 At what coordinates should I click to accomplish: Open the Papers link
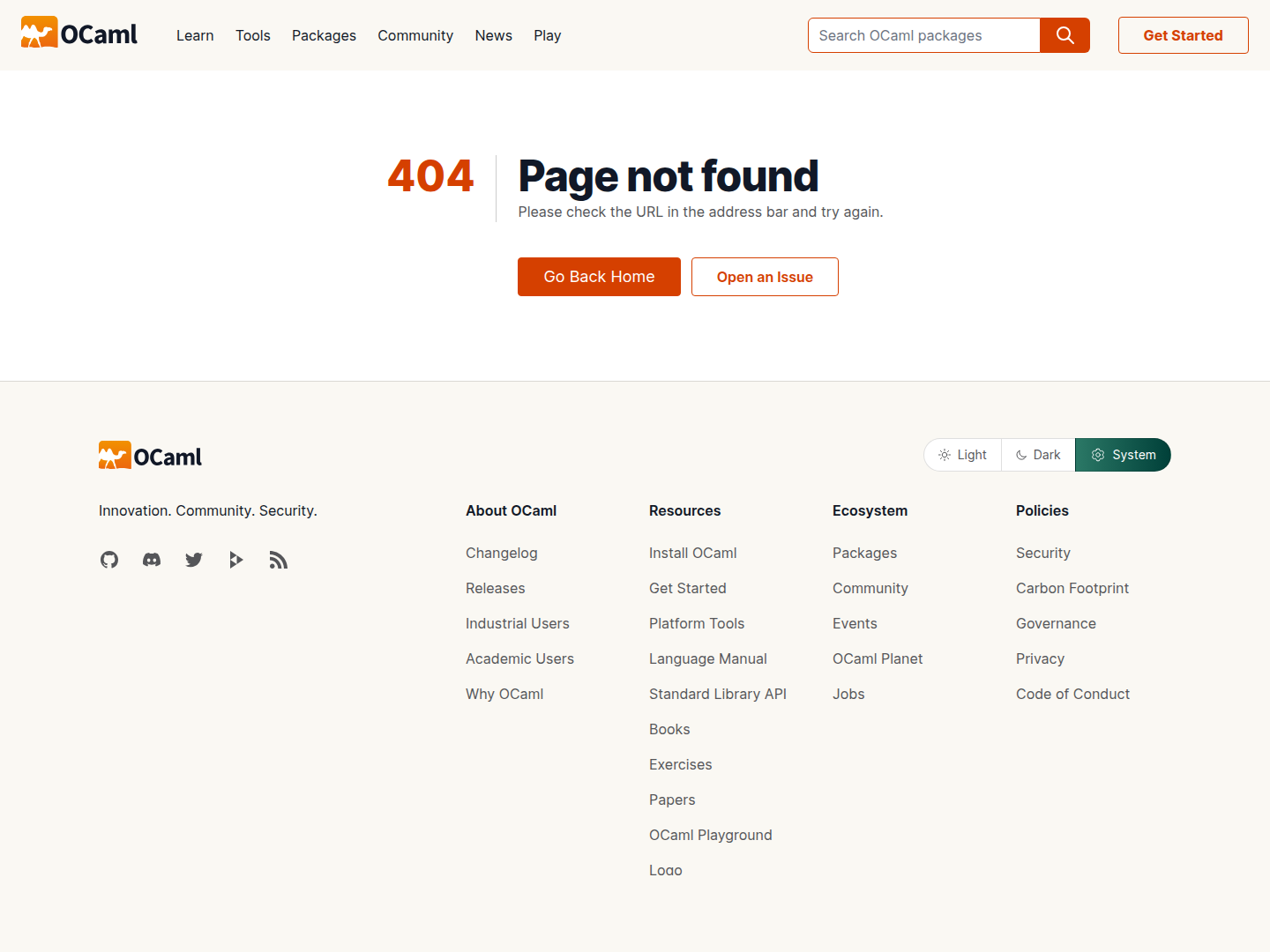(x=672, y=800)
